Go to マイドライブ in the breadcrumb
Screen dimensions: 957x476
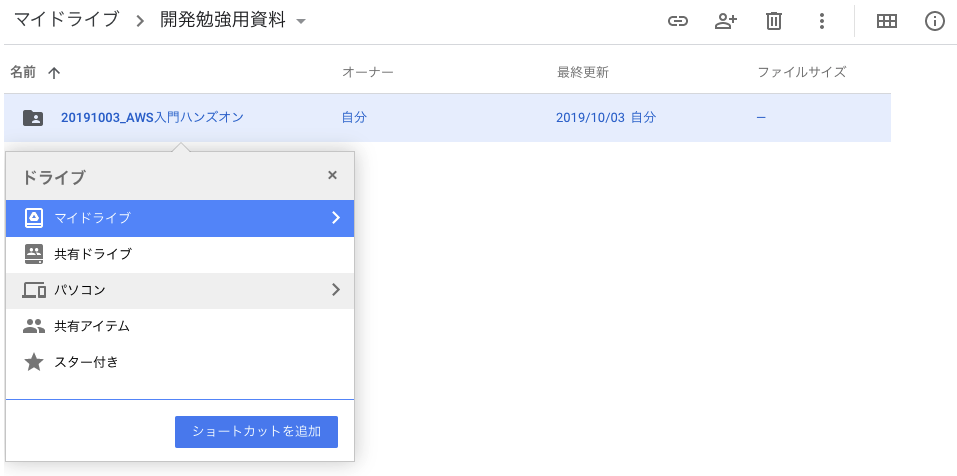point(66,21)
